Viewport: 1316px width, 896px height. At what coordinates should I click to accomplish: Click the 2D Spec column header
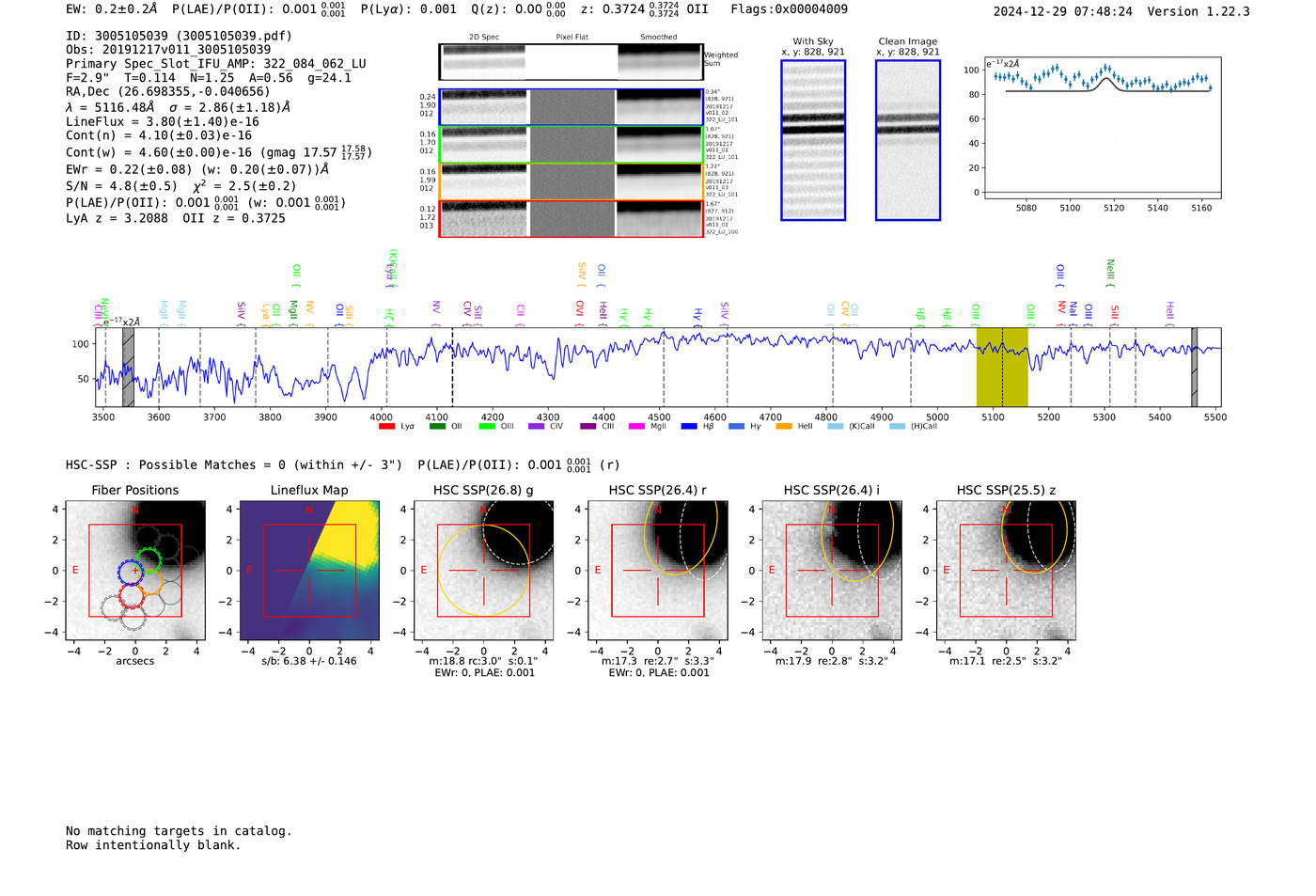coord(484,37)
